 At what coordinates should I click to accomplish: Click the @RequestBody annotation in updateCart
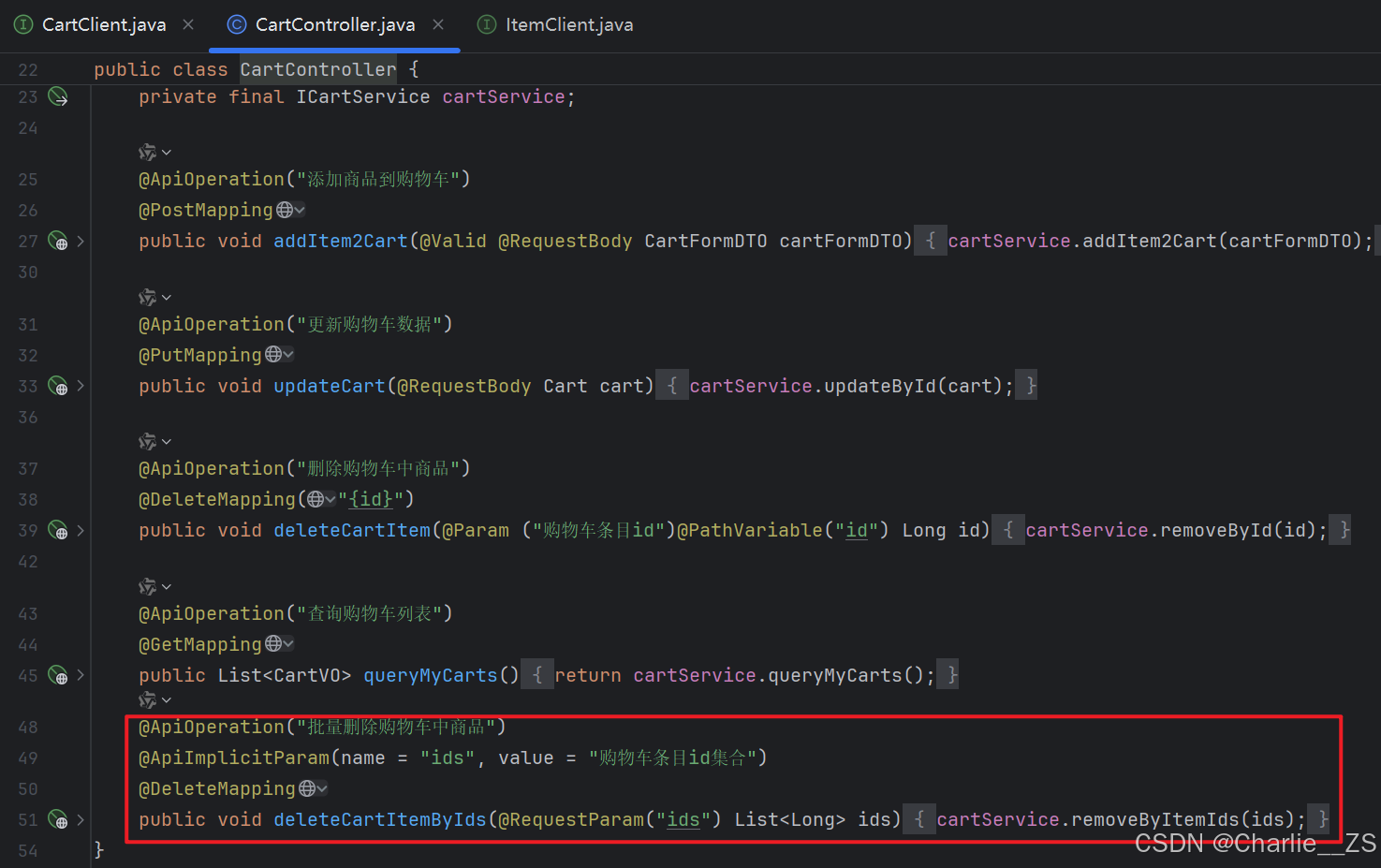464,386
